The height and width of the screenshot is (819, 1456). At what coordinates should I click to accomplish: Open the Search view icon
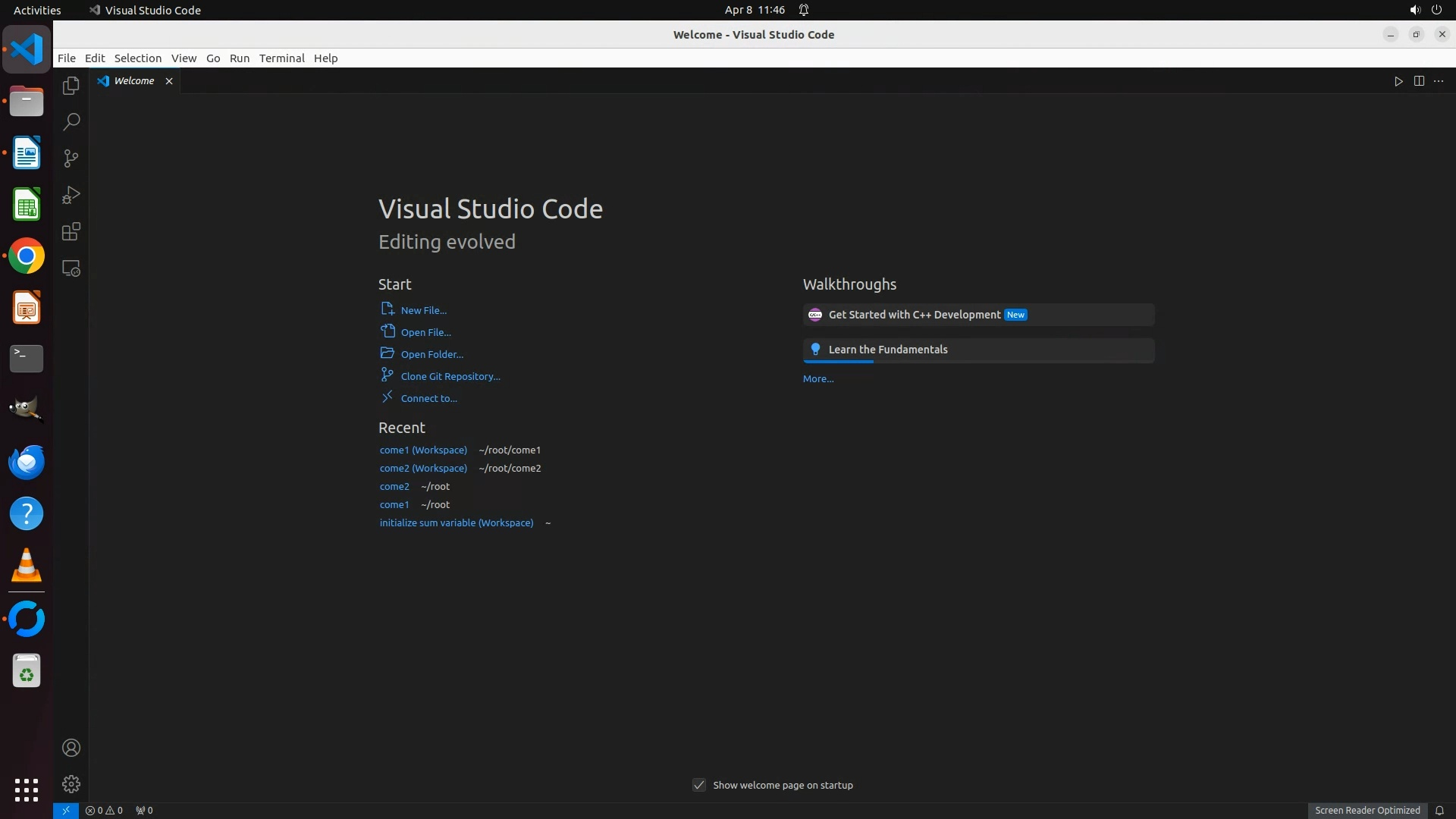pyautogui.click(x=71, y=122)
